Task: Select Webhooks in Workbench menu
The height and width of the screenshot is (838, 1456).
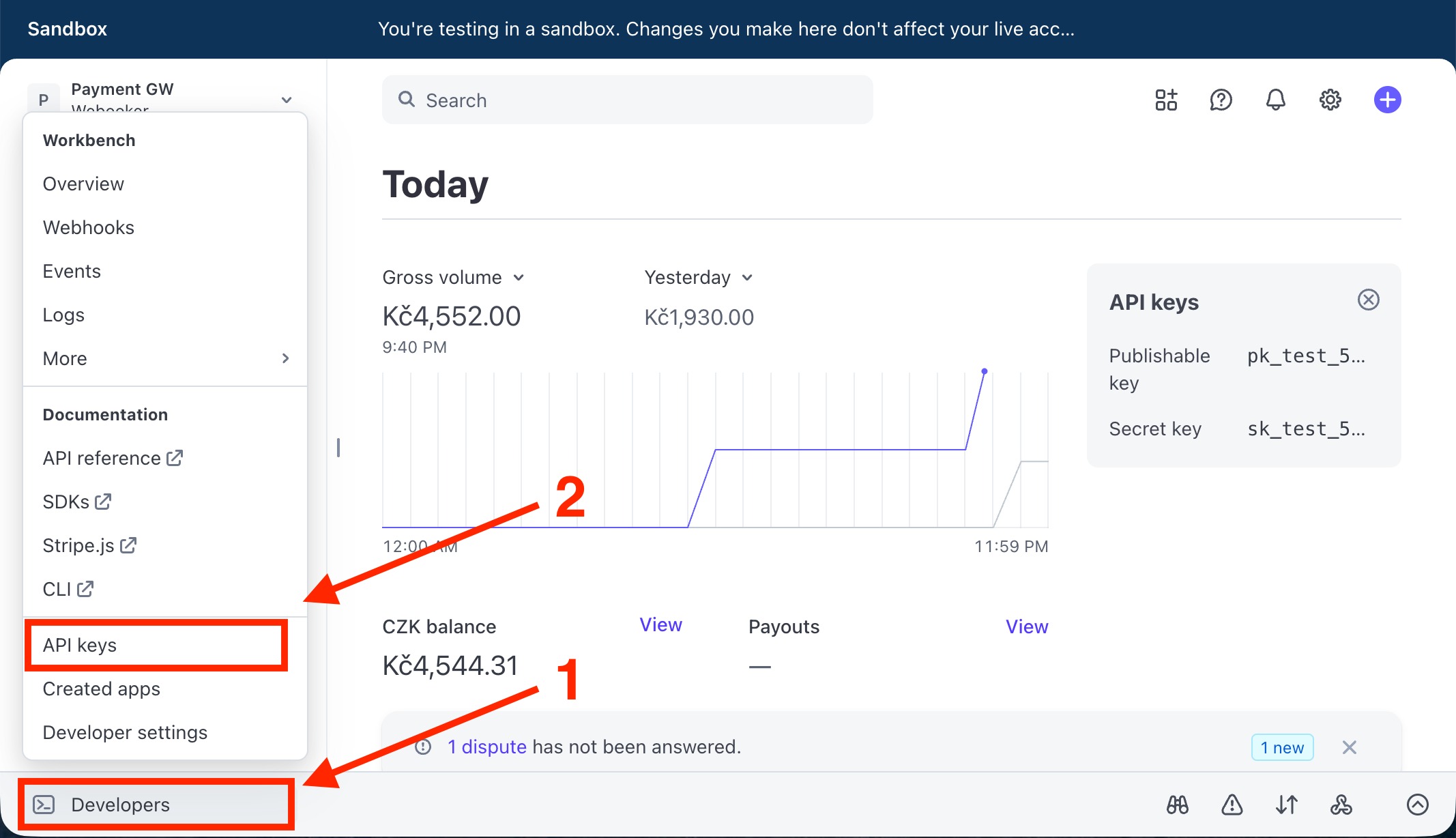Action: click(89, 227)
